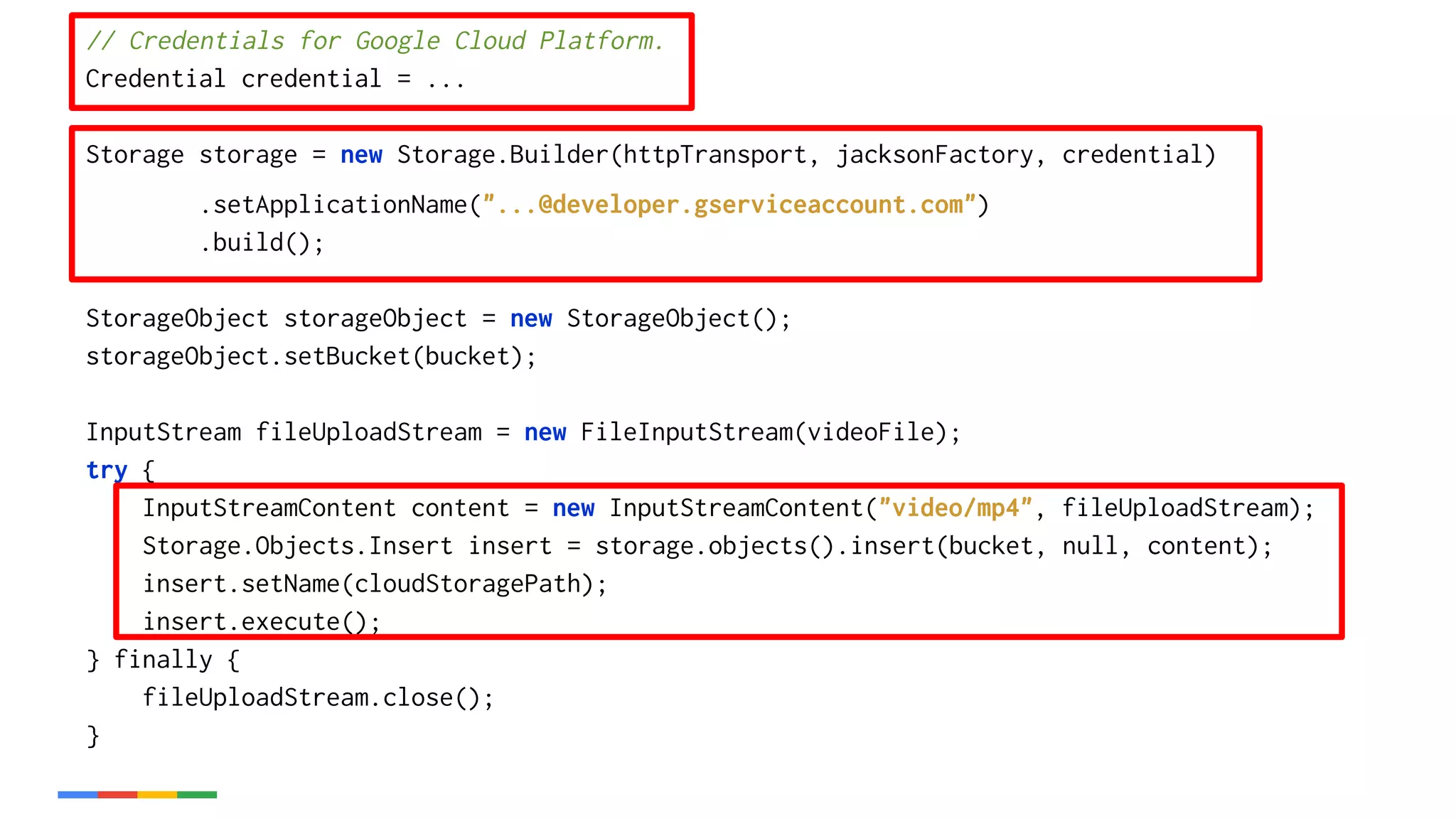Click the "InputStream fileUploadStream = new FileInputStream(videoFile);" line
Viewport: 1456px width, 819px height.
523,432
